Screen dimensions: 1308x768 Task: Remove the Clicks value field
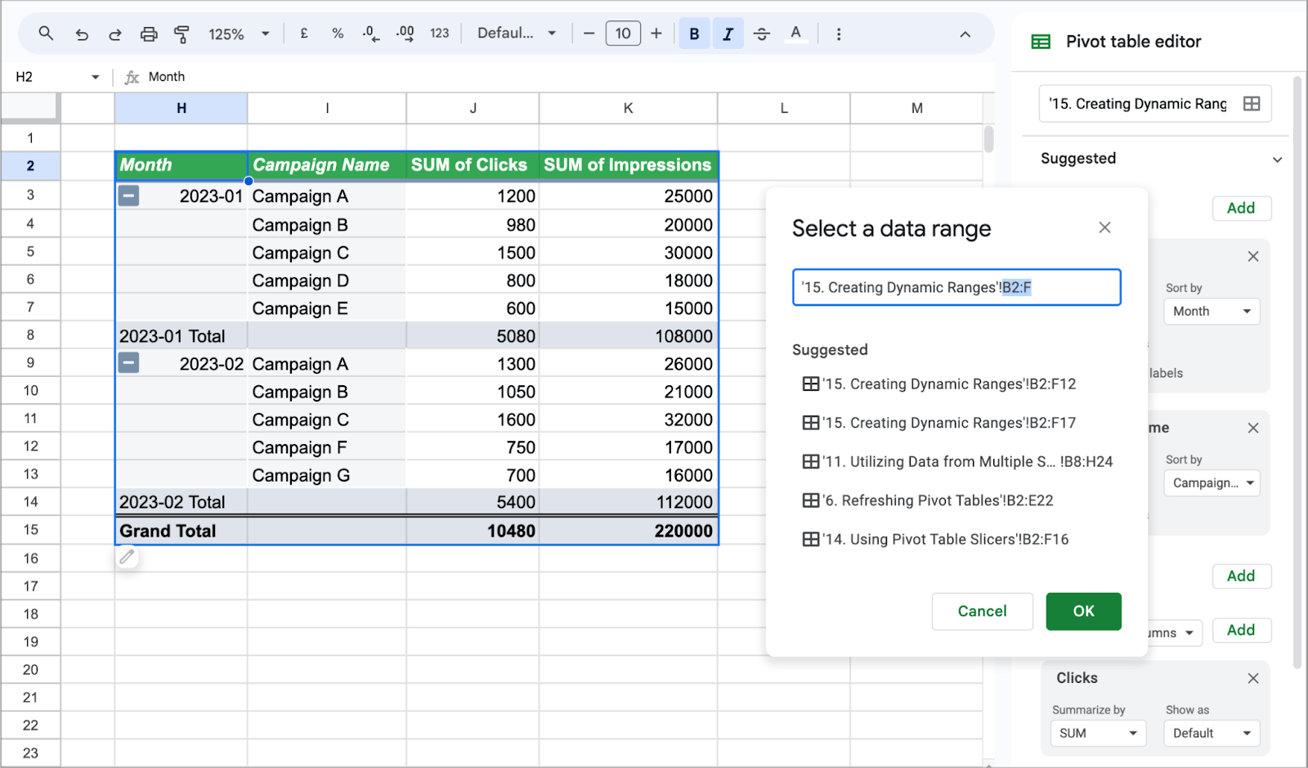(1253, 678)
